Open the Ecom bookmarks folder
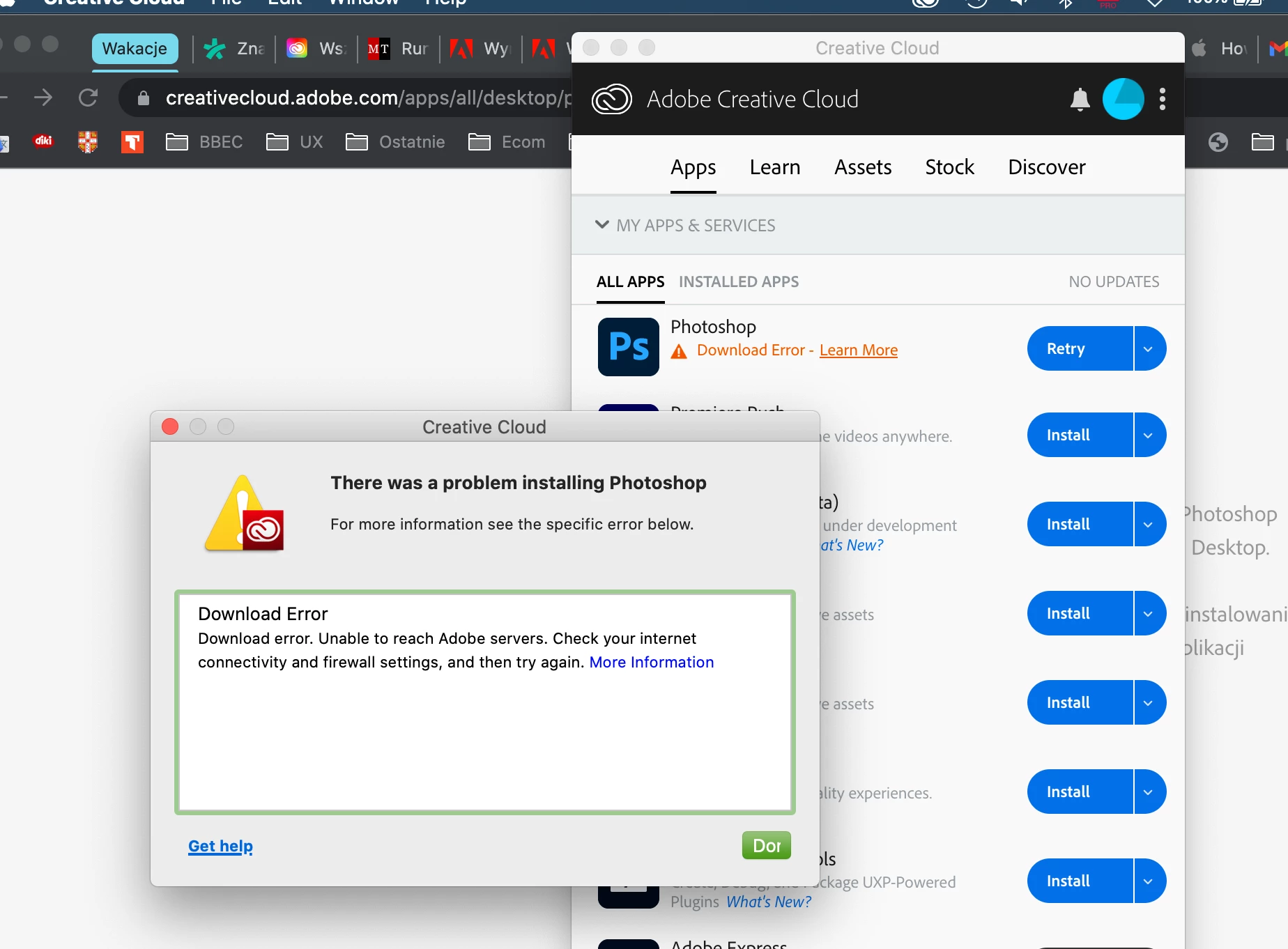Viewport: 1288px width, 949px height. coord(507,142)
